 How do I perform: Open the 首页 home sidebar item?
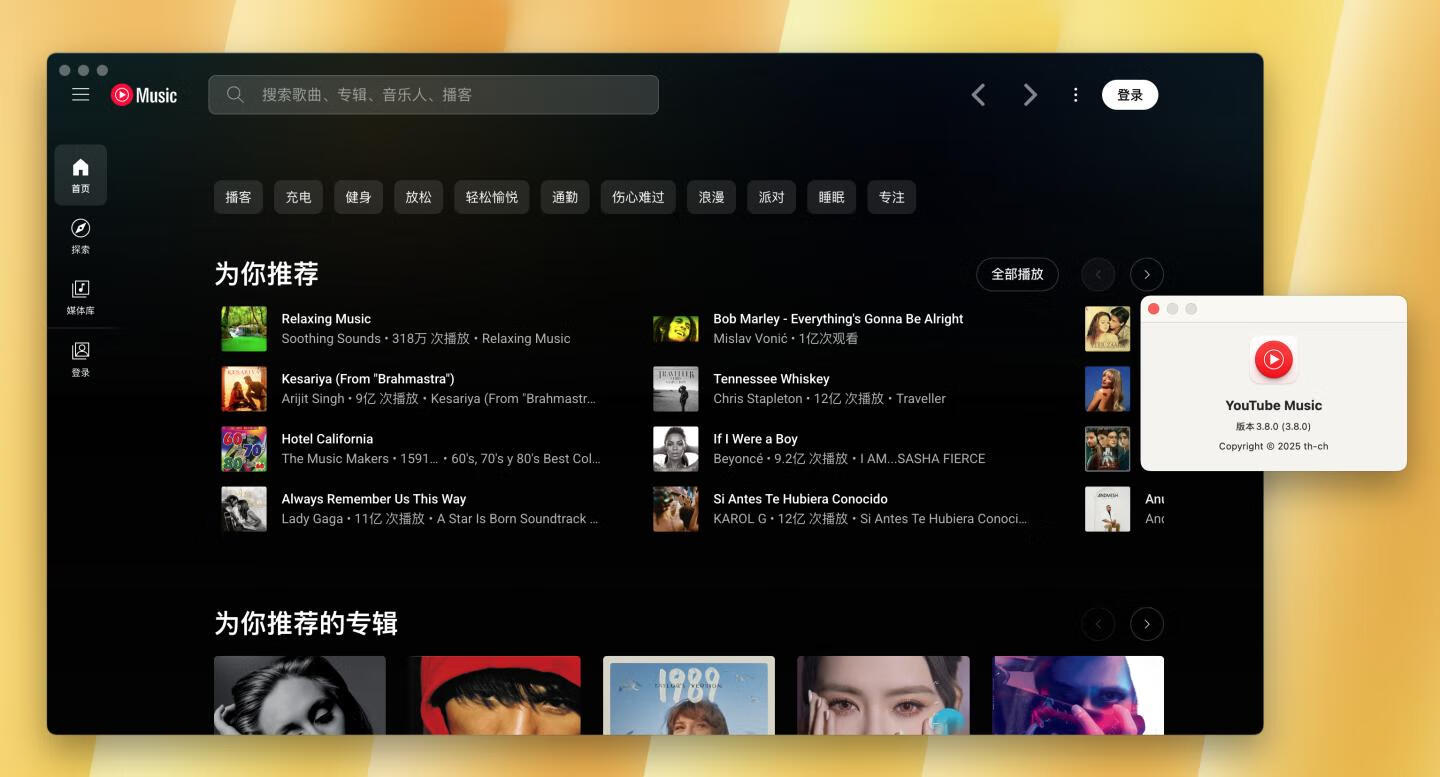[81, 175]
